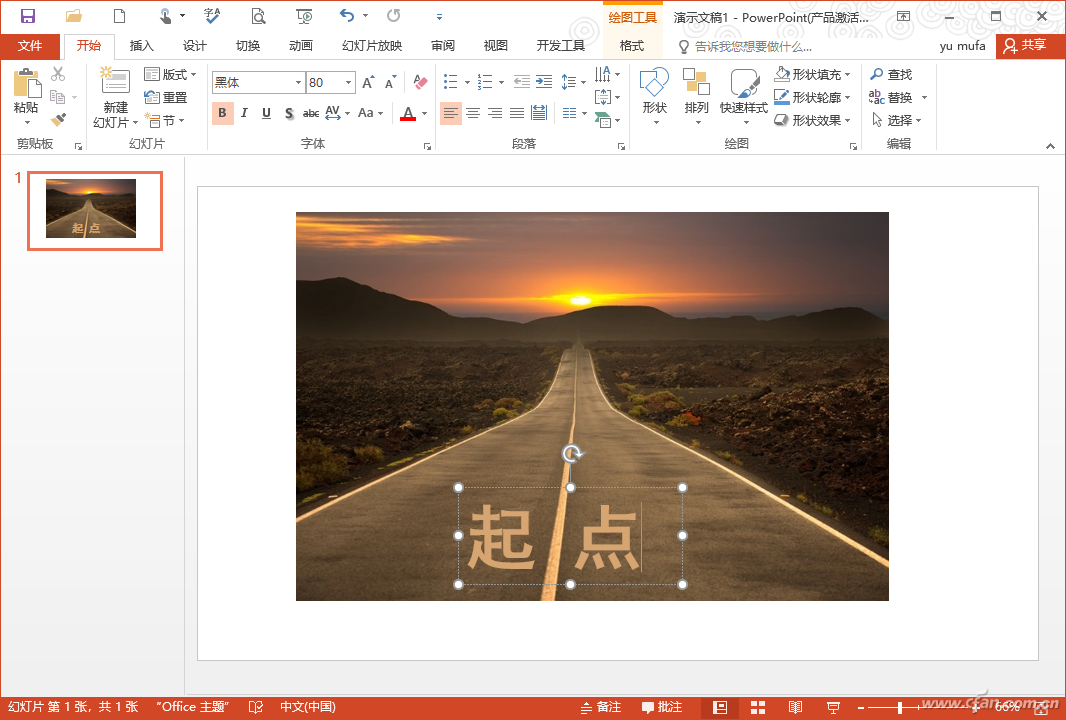Switch to reading view
This screenshot has height=720, width=1066.
795,707
